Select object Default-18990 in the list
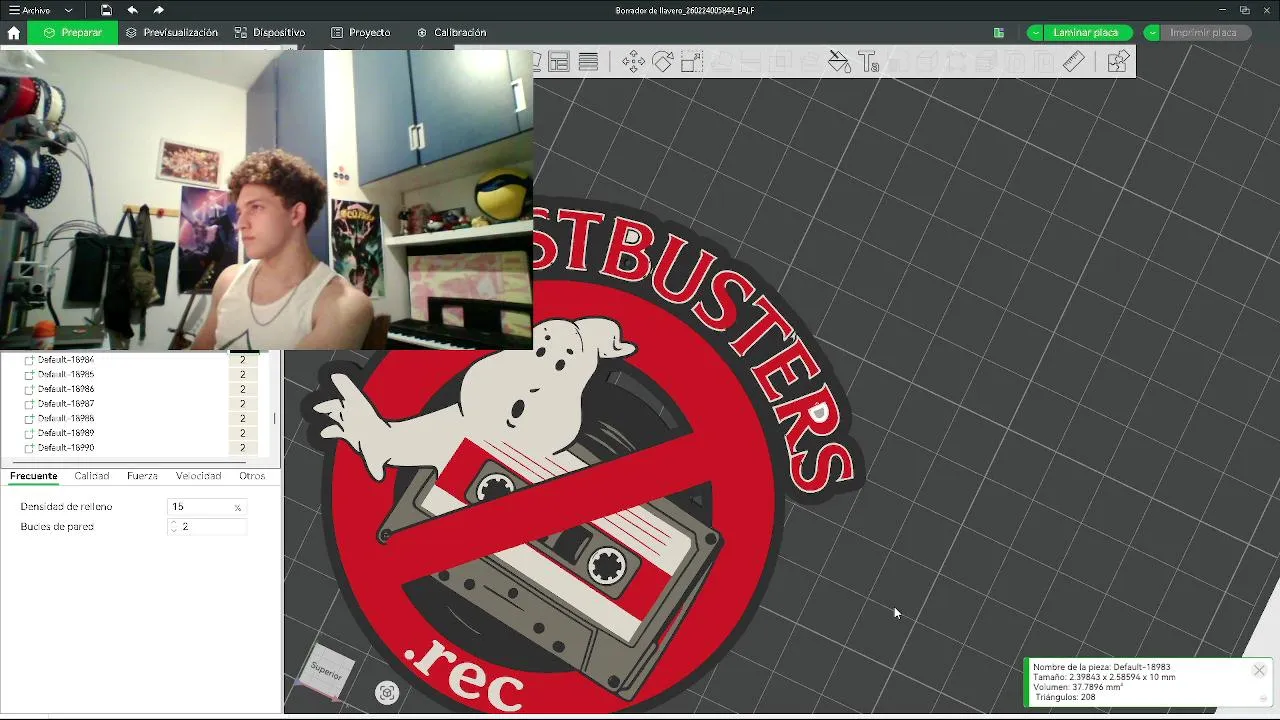The width and height of the screenshot is (1280, 720). click(x=66, y=448)
